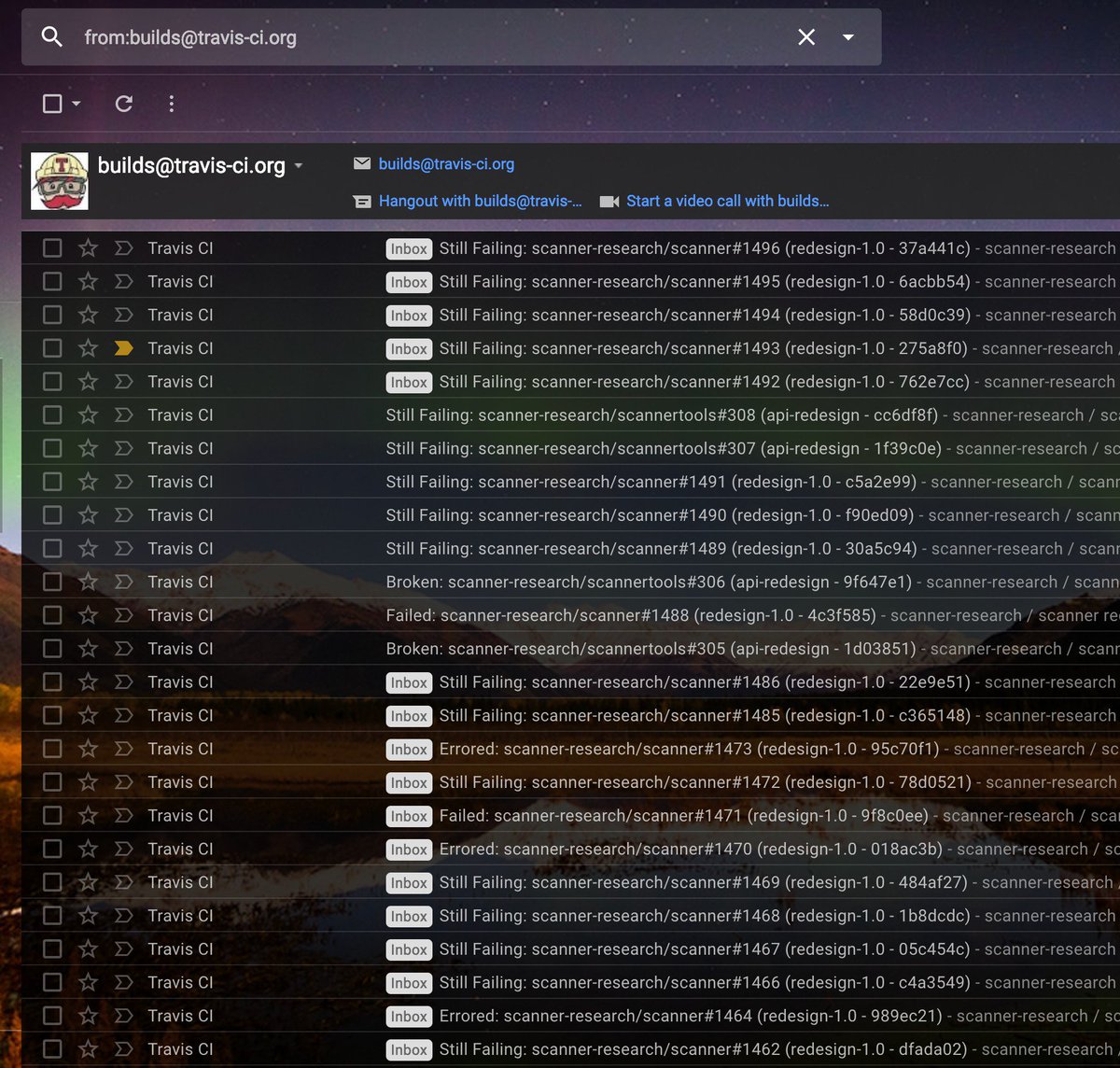This screenshot has height=1068, width=1120.
Task: Click Travis CI sender on scanner#1490 row
Action: point(180,514)
